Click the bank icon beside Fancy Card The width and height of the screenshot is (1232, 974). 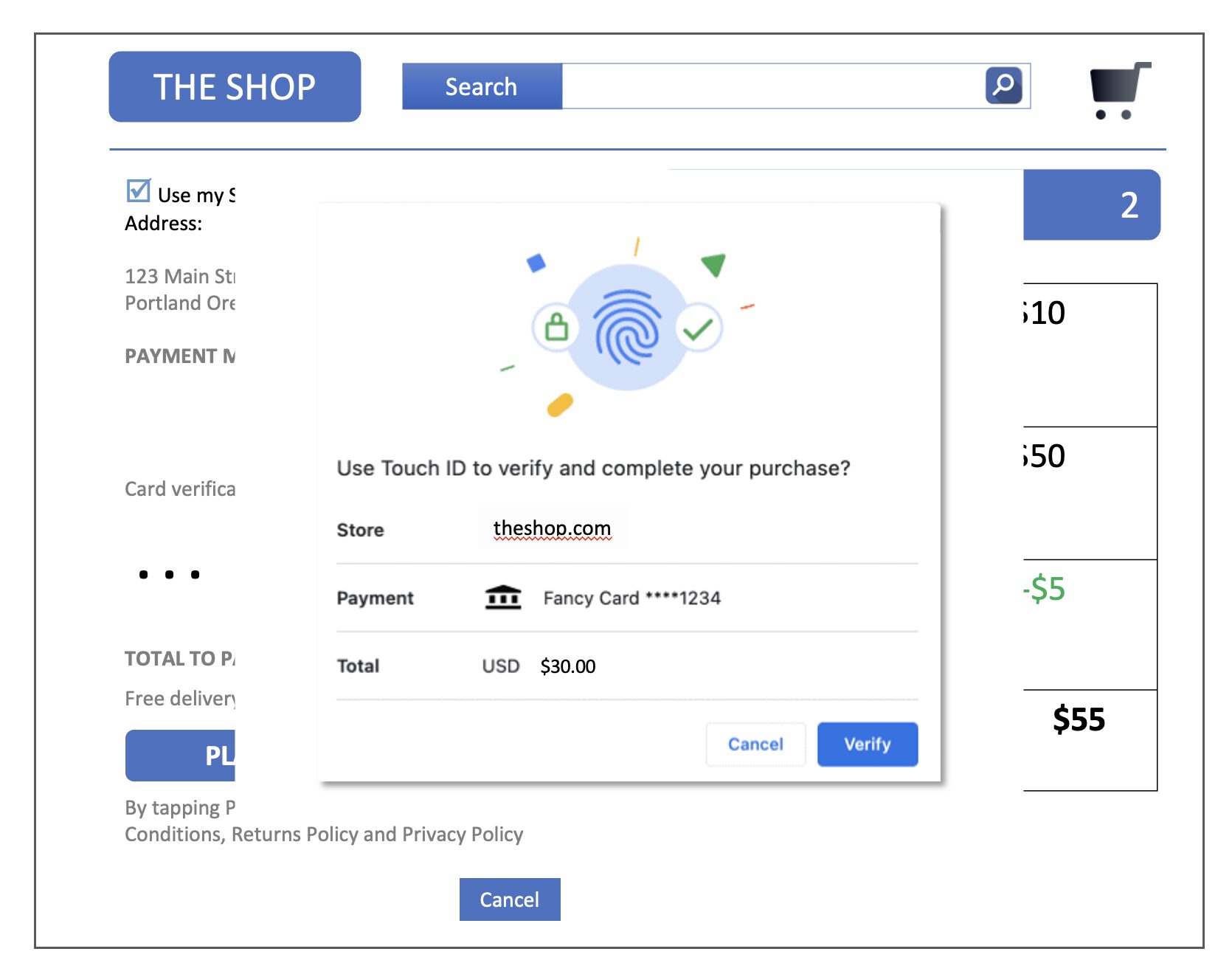(503, 598)
